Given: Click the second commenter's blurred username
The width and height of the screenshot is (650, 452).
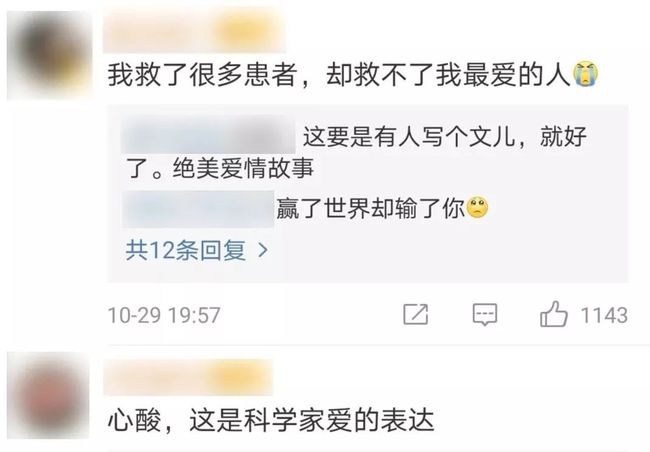Looking at the screenshot, I should [188, 377].
